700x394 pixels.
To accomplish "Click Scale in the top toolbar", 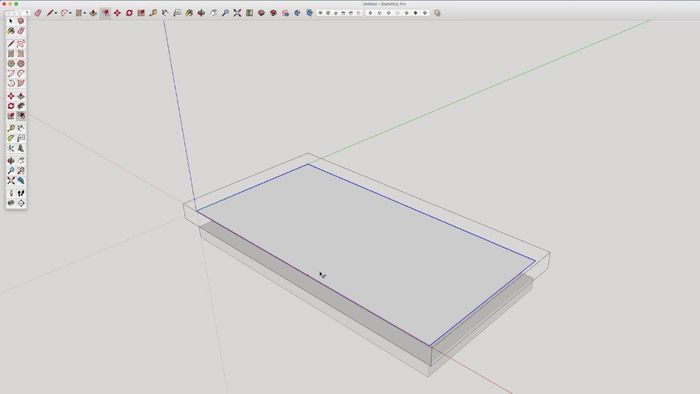I will [x=142, y=13].
